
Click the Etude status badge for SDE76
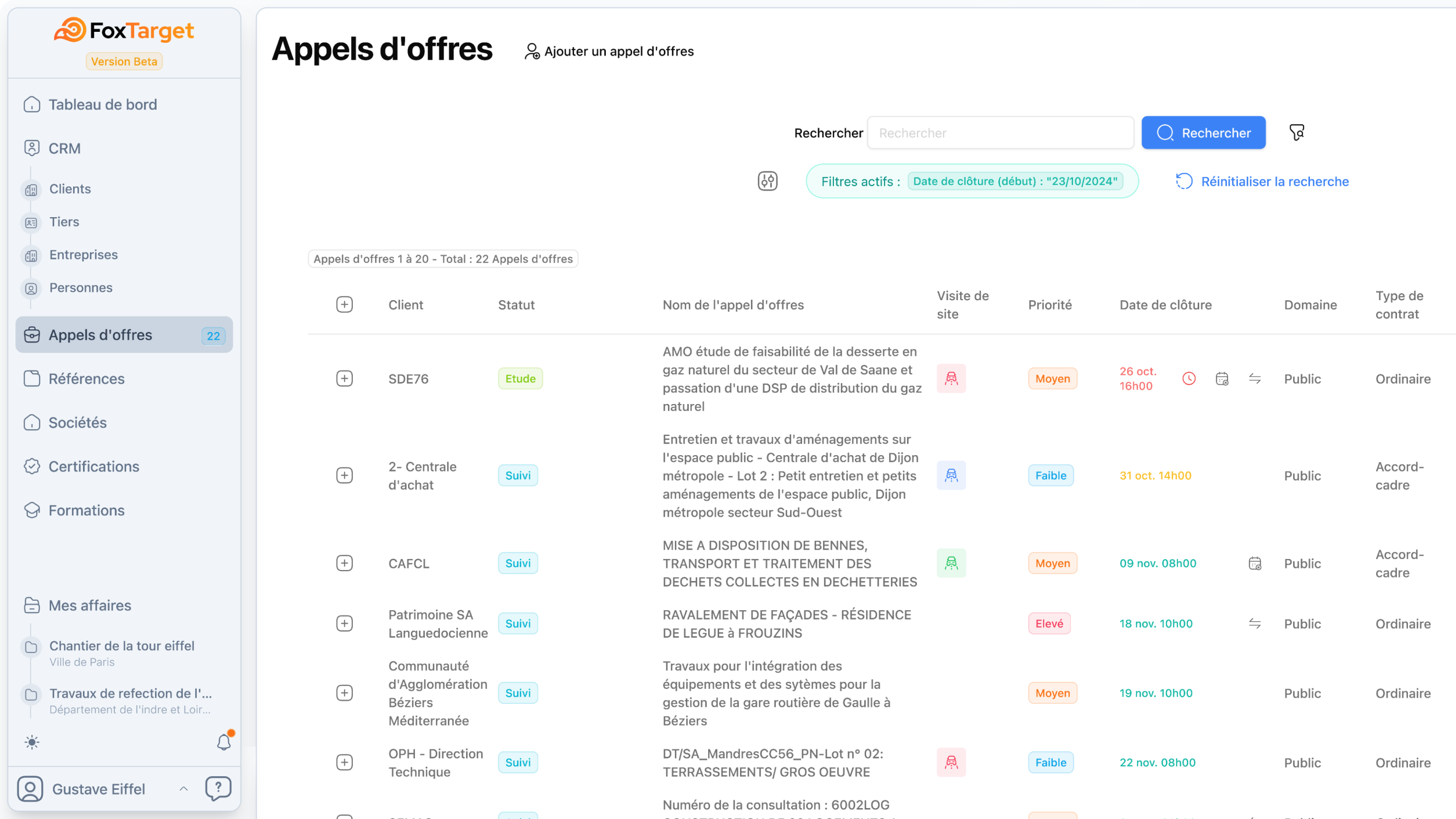coord(520,378)
